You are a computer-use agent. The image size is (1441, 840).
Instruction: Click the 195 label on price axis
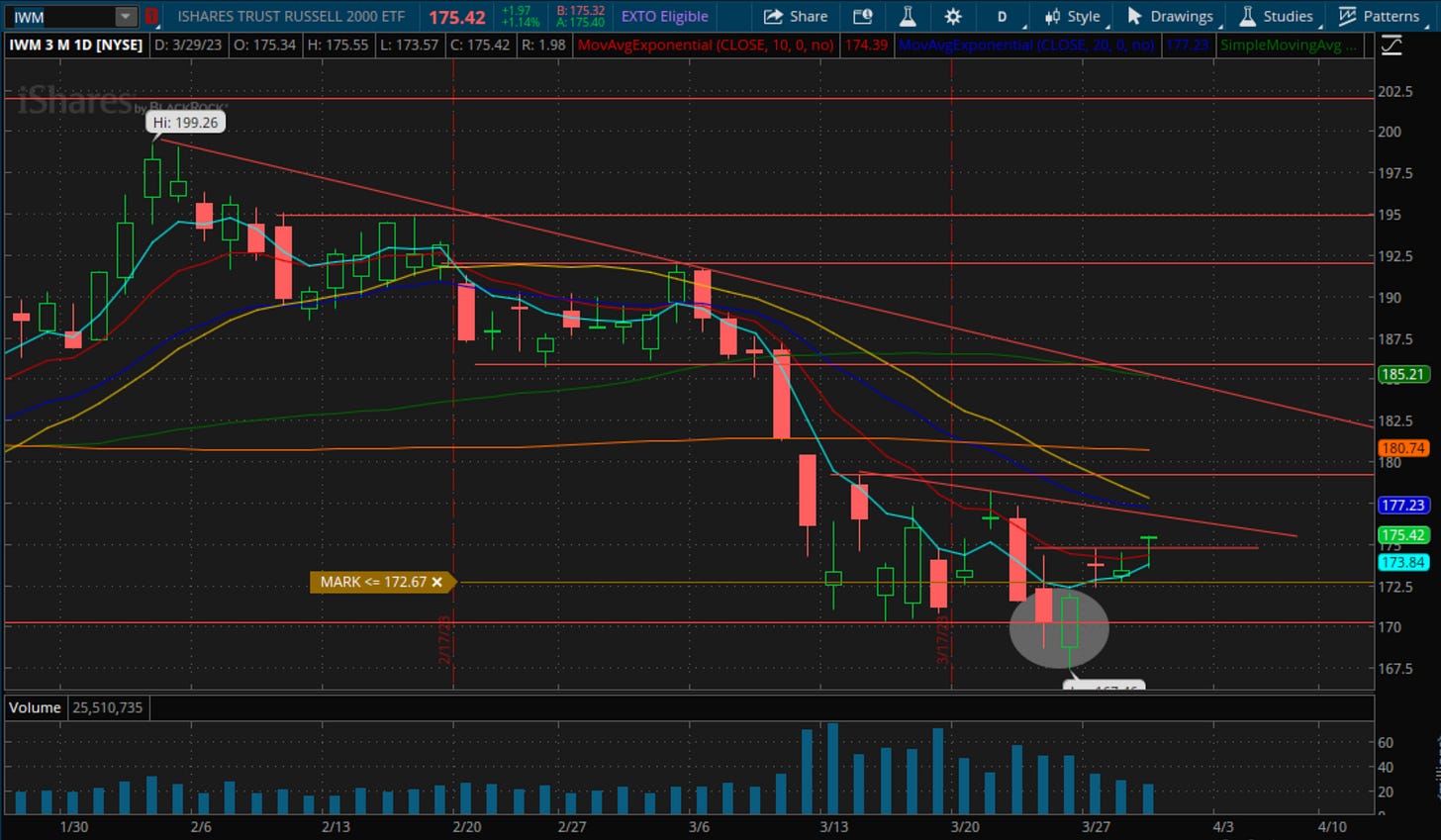point(1390,215)
